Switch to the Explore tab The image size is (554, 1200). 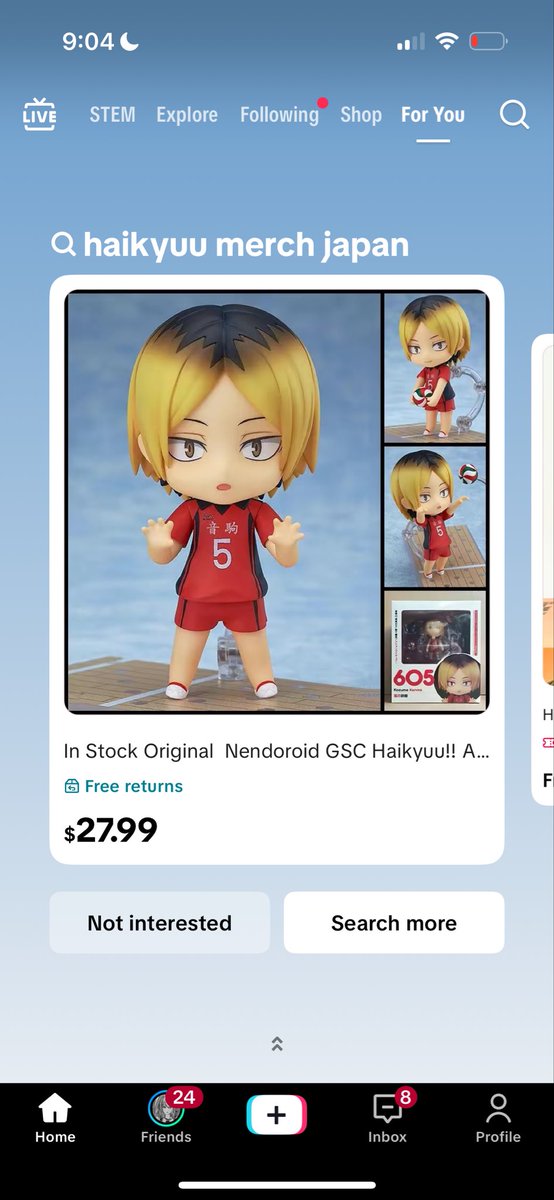pyautogui.click(x=187, y=114)
